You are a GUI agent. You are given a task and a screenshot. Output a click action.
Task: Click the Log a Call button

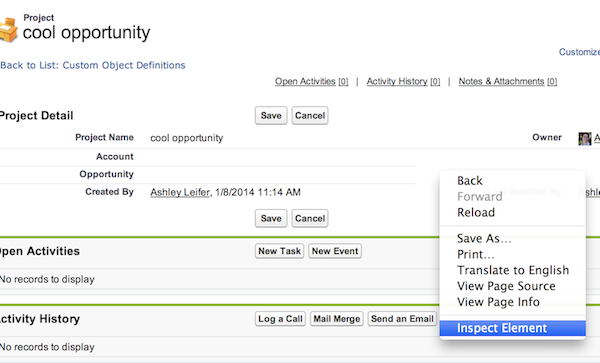[280, 319]
